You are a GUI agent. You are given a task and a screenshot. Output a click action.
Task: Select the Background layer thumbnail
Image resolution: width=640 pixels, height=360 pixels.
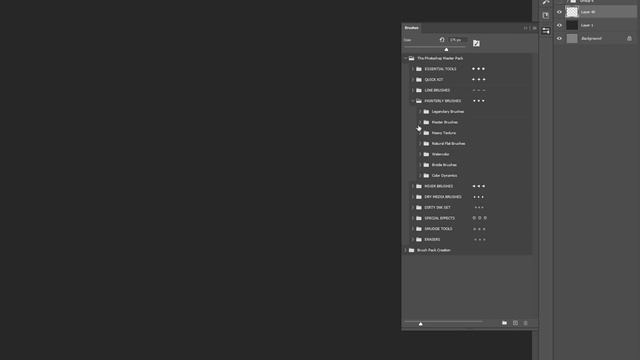572,38
